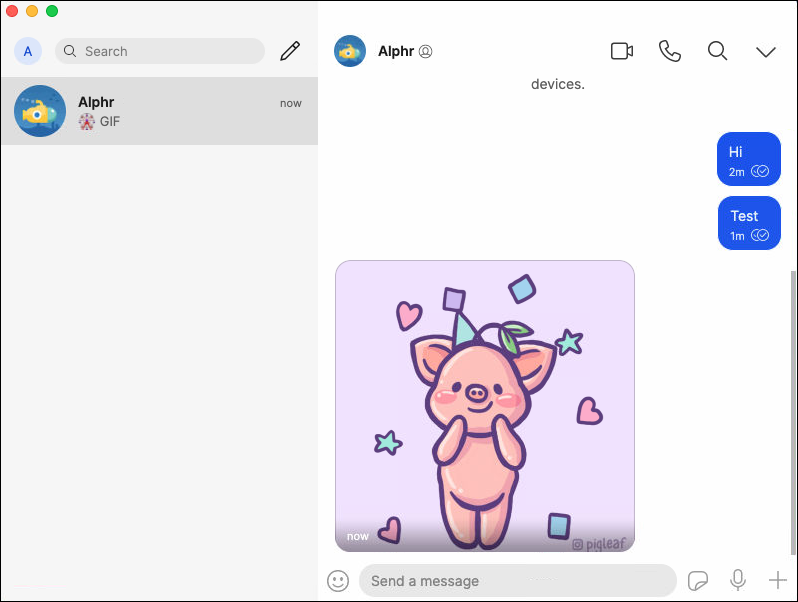
Task: Click the Alphr name in chat header
Action: (396, 51)
